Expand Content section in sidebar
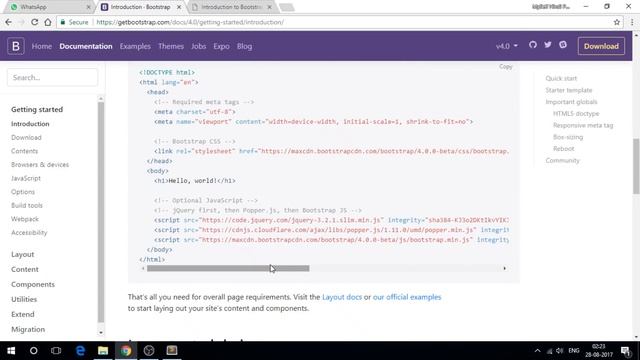The height and width of the screenshot is (360, 640). (24, 269)
